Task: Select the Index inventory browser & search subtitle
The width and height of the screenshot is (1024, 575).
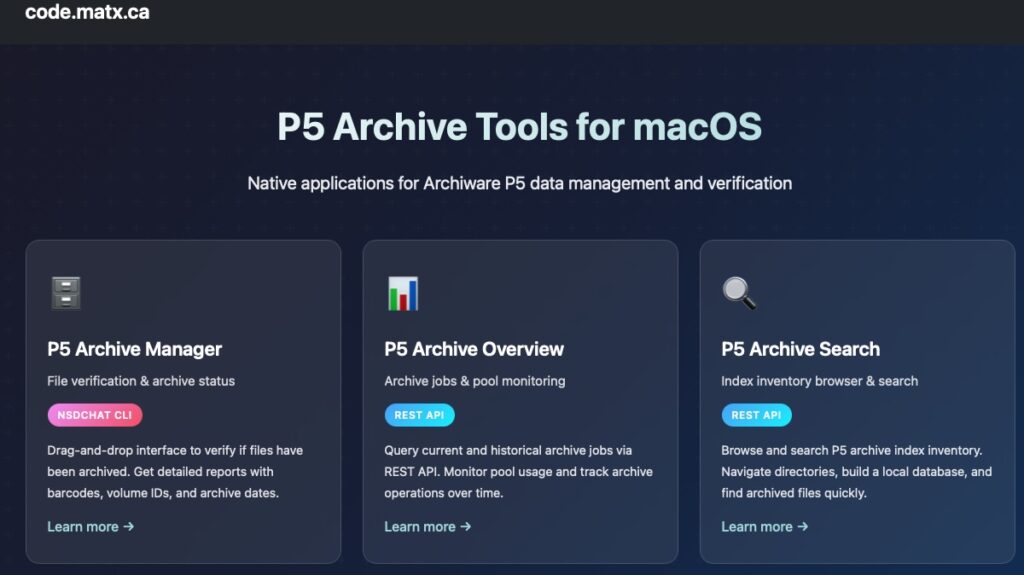Action: tap(819, 381)
